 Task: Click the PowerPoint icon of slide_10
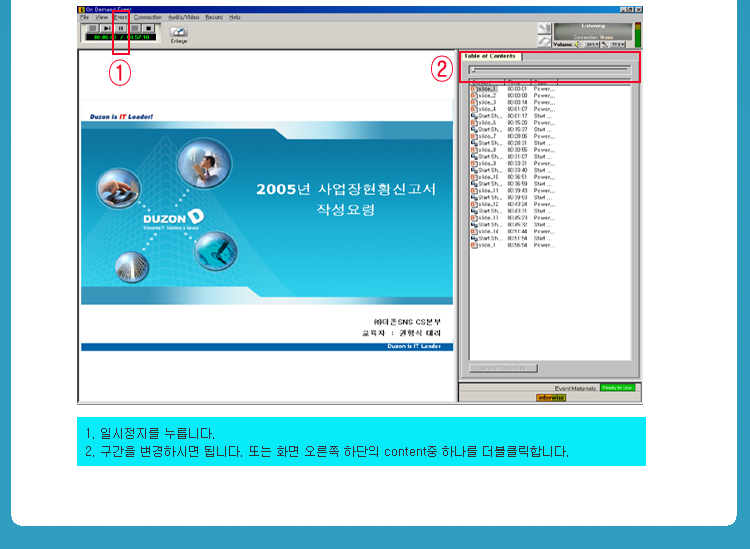tap(474, 177)
